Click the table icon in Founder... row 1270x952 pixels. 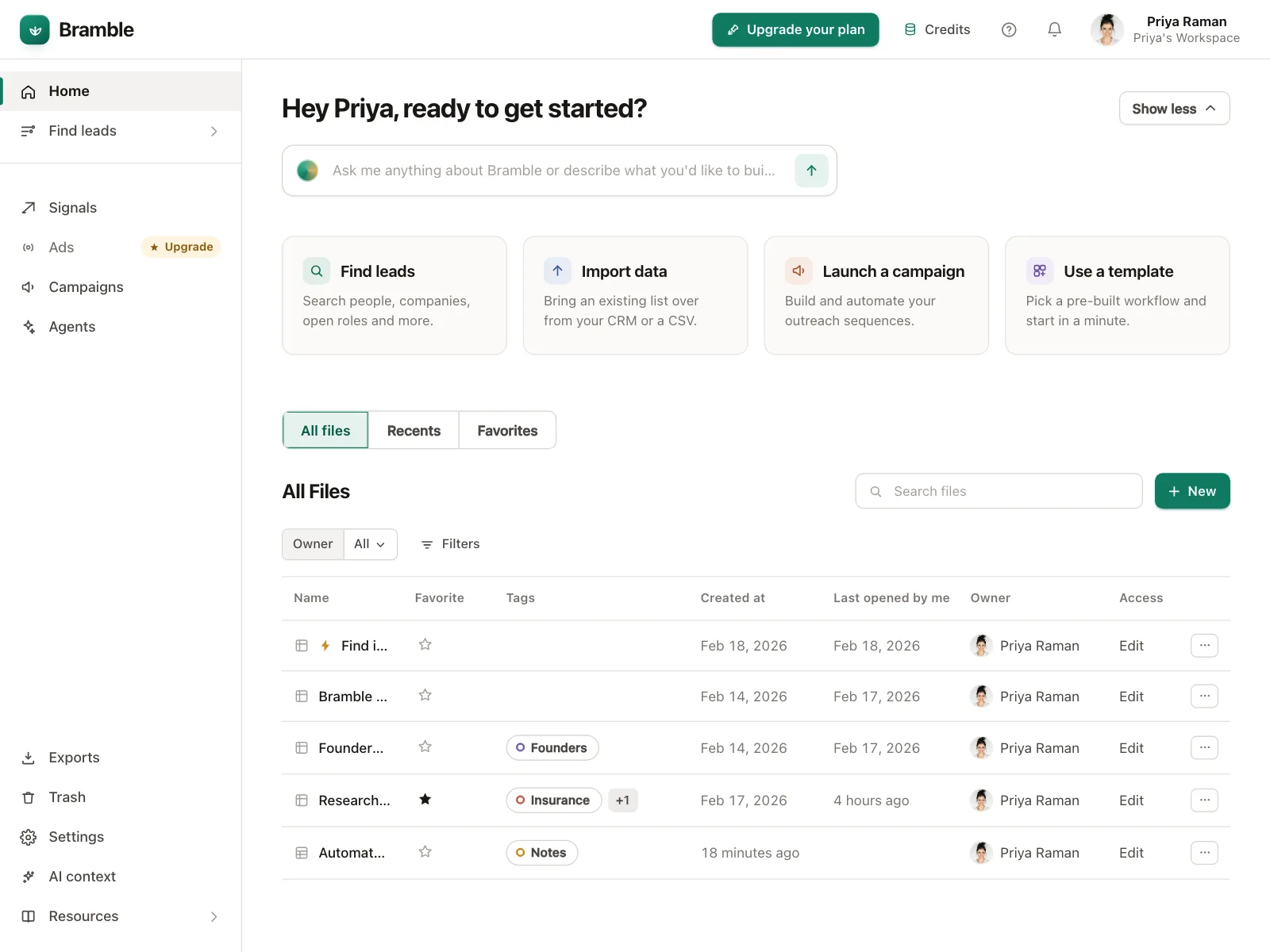[302, 748]
